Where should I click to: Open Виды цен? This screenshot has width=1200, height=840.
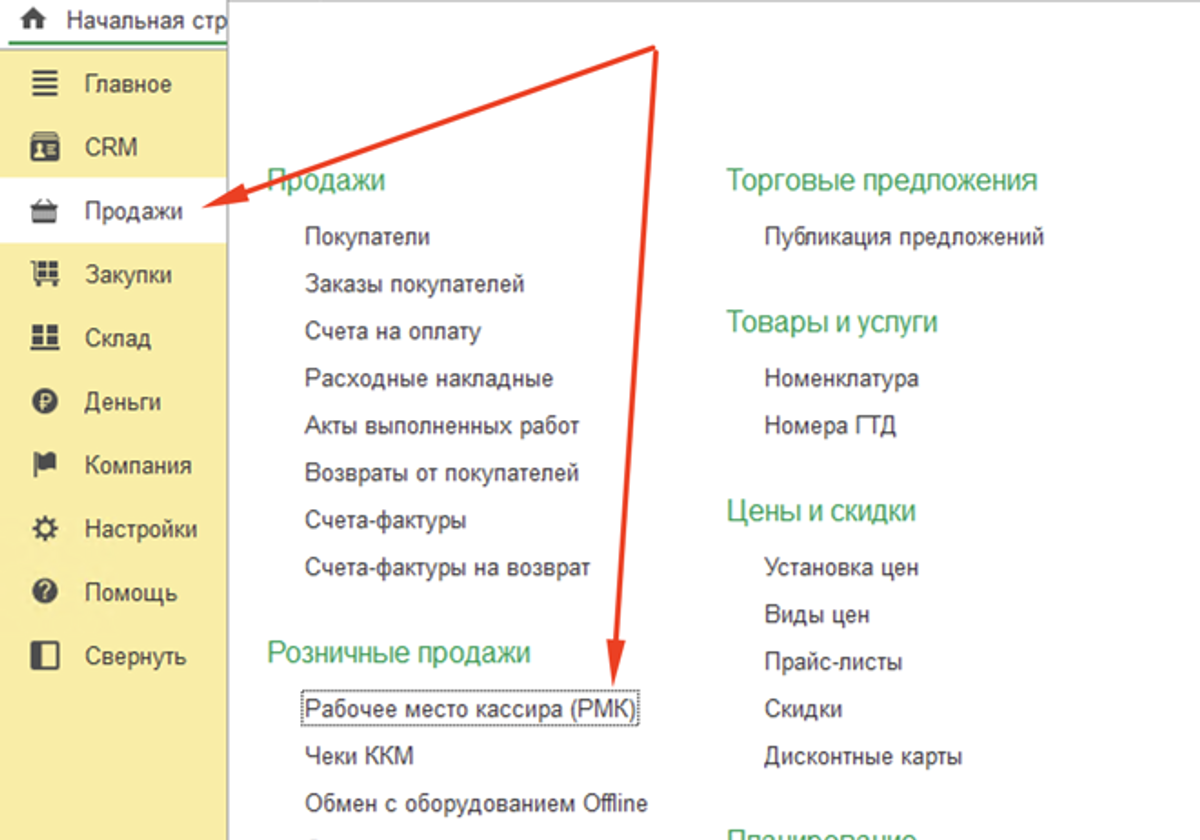(x=817, y=615)
